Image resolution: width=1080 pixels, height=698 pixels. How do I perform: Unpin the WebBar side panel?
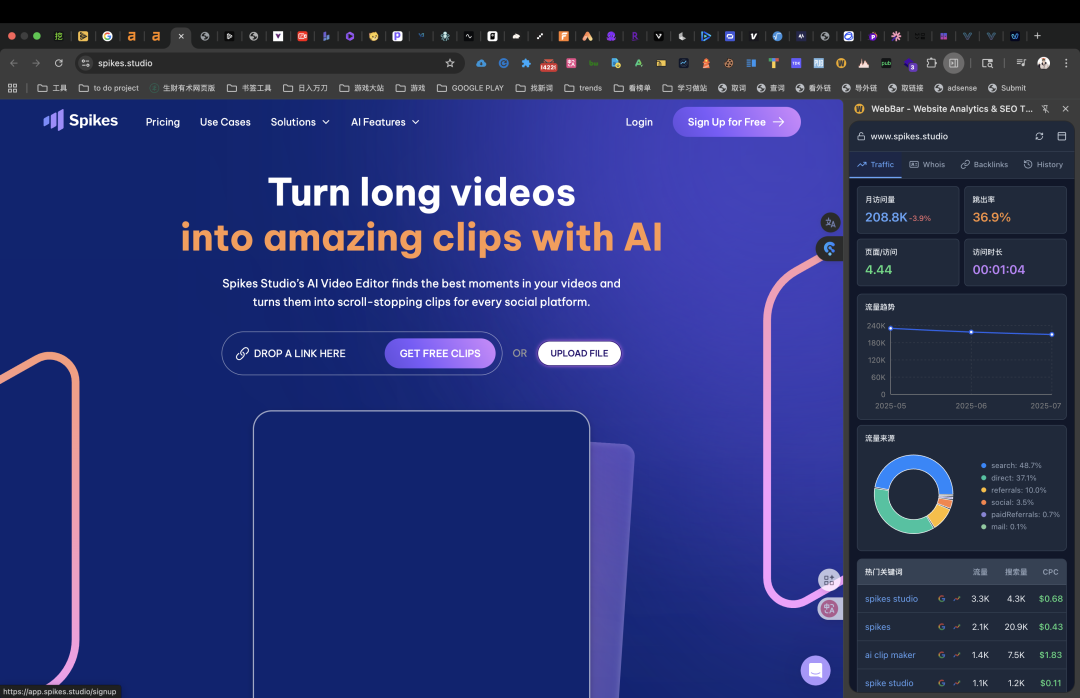click(x=1046, y=109)
